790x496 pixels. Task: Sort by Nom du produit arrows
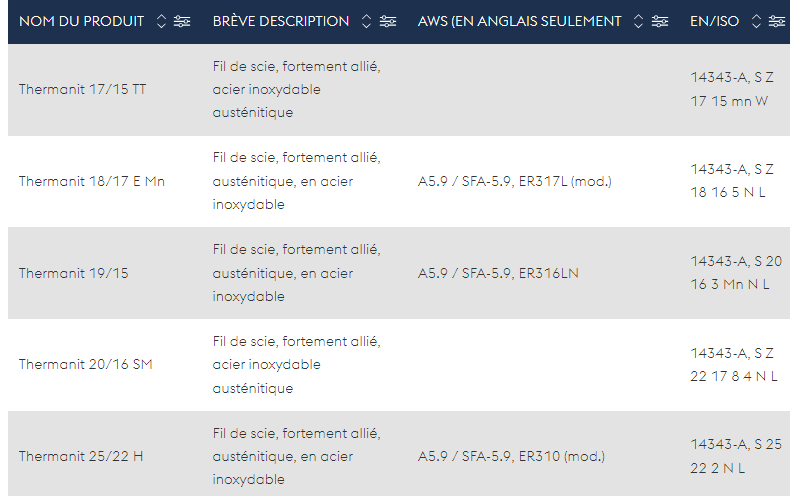pyautogui.click(x=161, y=21)
